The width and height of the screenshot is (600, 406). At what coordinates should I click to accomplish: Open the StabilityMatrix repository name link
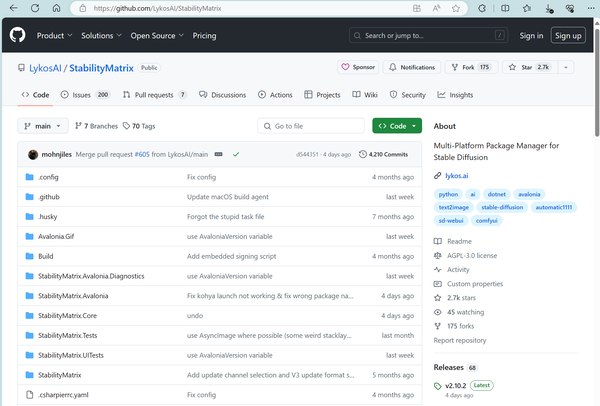click(101, 68)
